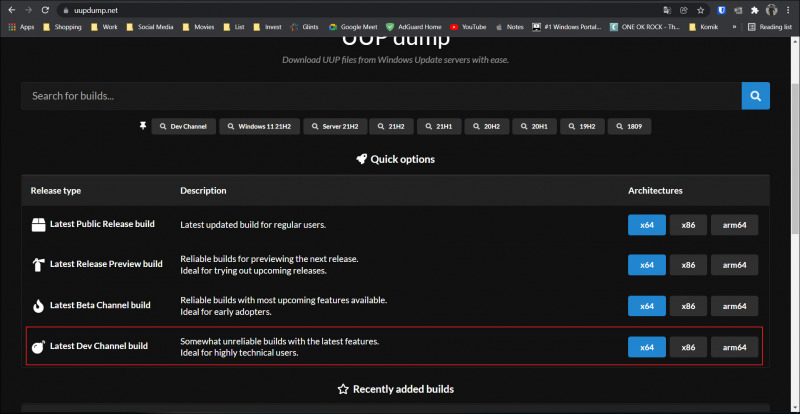Click the Release type column header

pos(56,191)
